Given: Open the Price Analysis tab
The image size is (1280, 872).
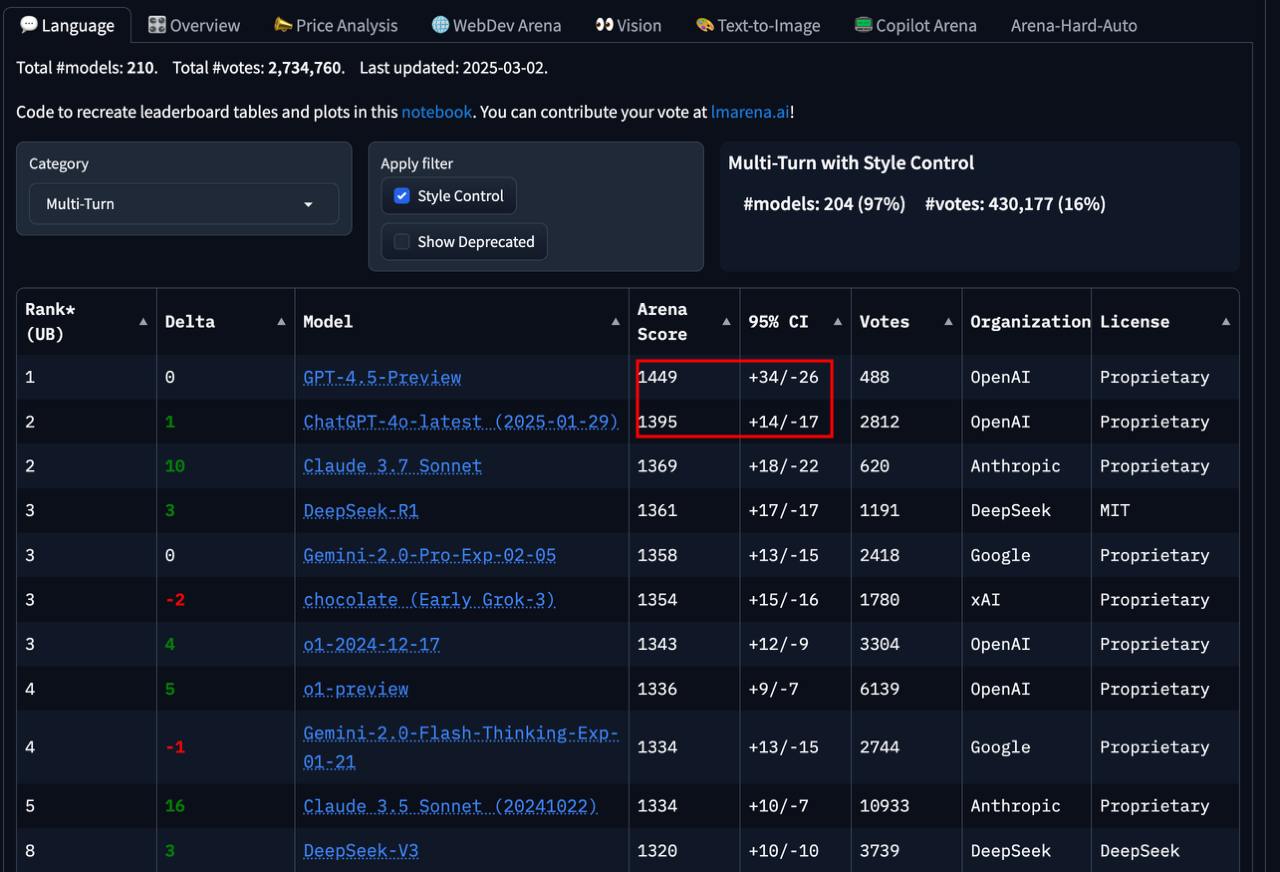Looking at the screenshot, I should pyautogui.click(x=335, y=25).
